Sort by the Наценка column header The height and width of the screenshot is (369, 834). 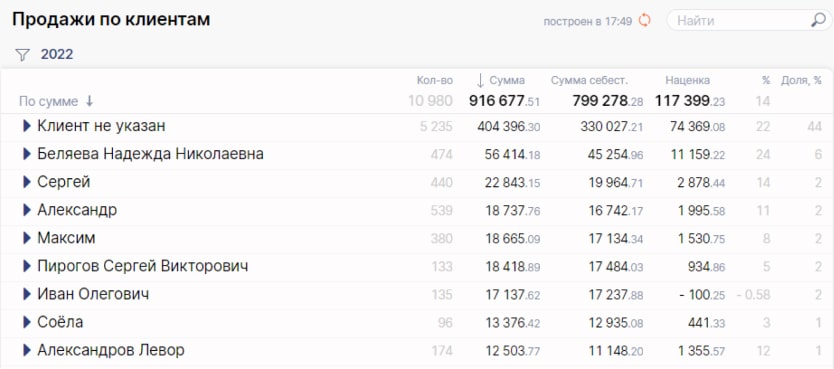tap(687, 81)
